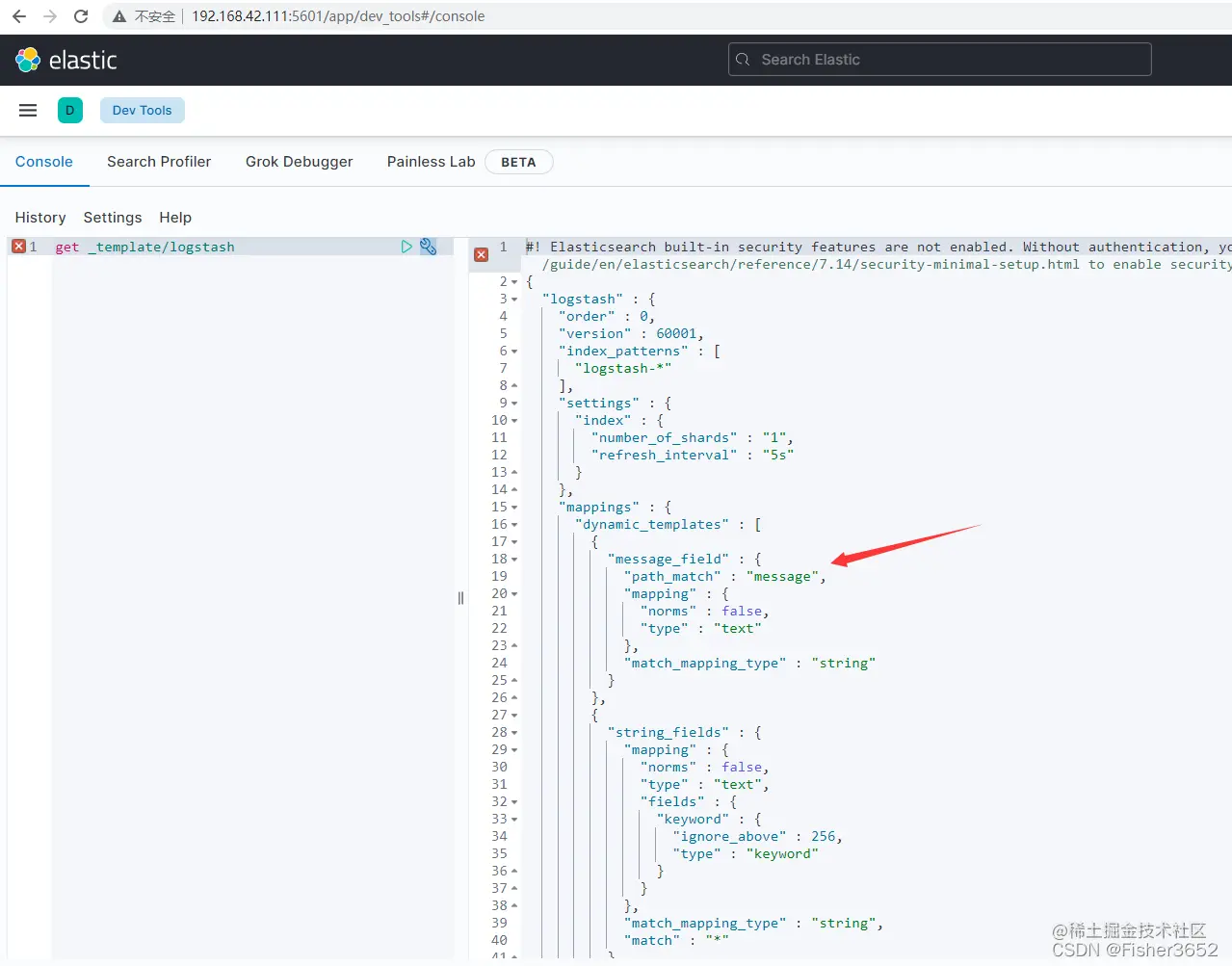Collapse message_field block at line 18
Image resolution: width=1232 pixels, height=966 pixels.
(514, 560)
